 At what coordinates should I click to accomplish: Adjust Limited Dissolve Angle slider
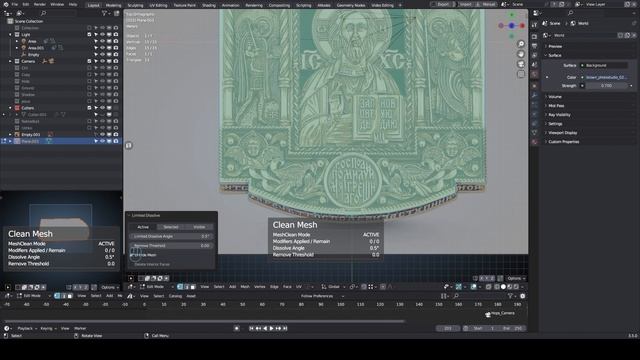171,236
